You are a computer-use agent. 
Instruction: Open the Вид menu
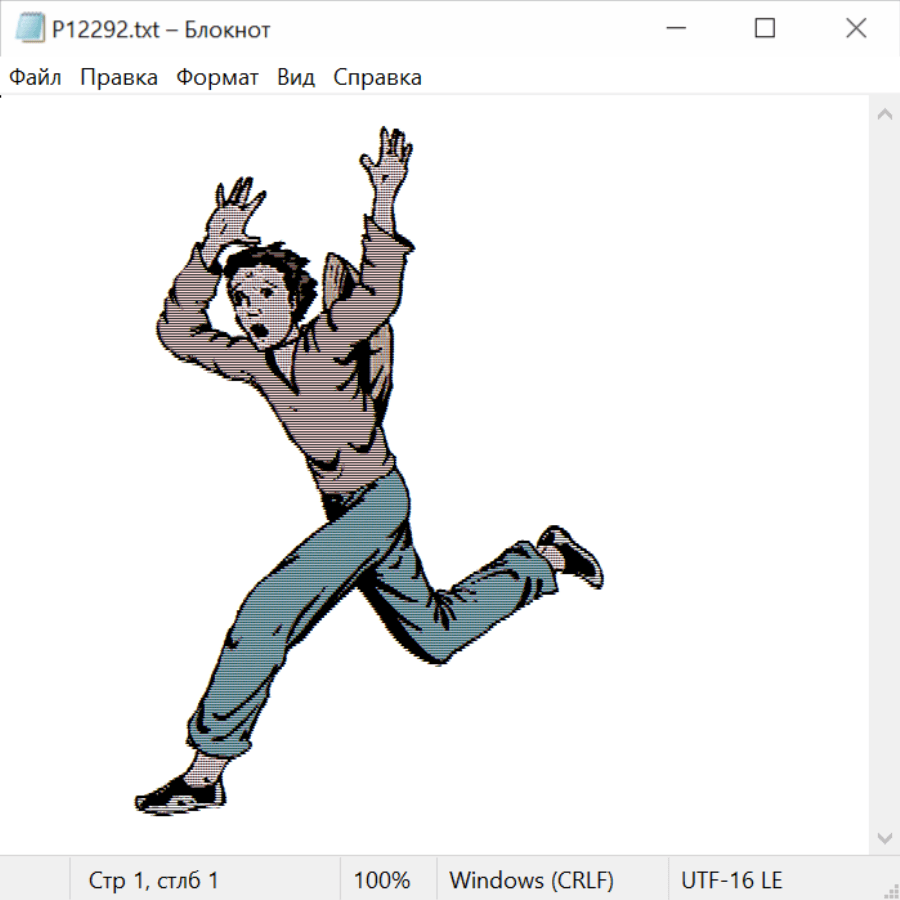click(x=296, y=78)
